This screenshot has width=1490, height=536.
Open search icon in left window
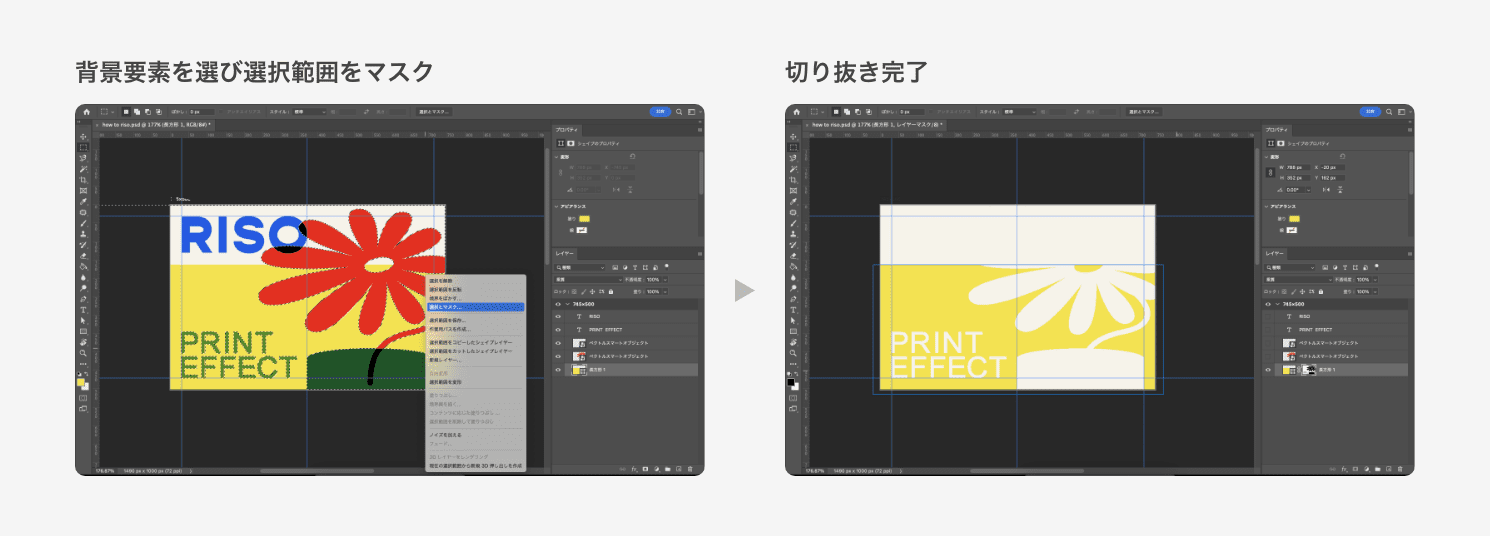[679, 112]
